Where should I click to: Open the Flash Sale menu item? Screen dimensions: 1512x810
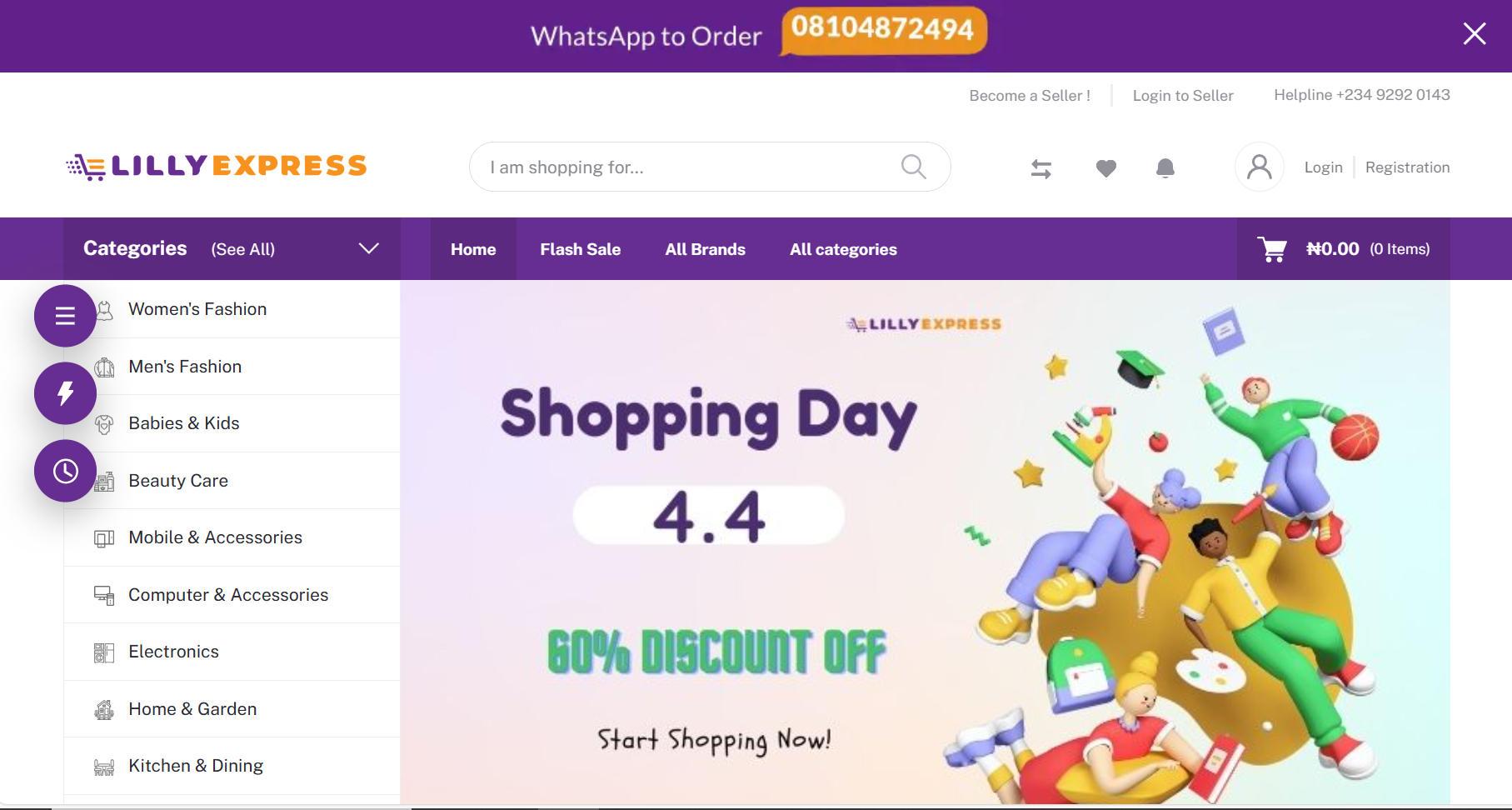click(581, 249)
